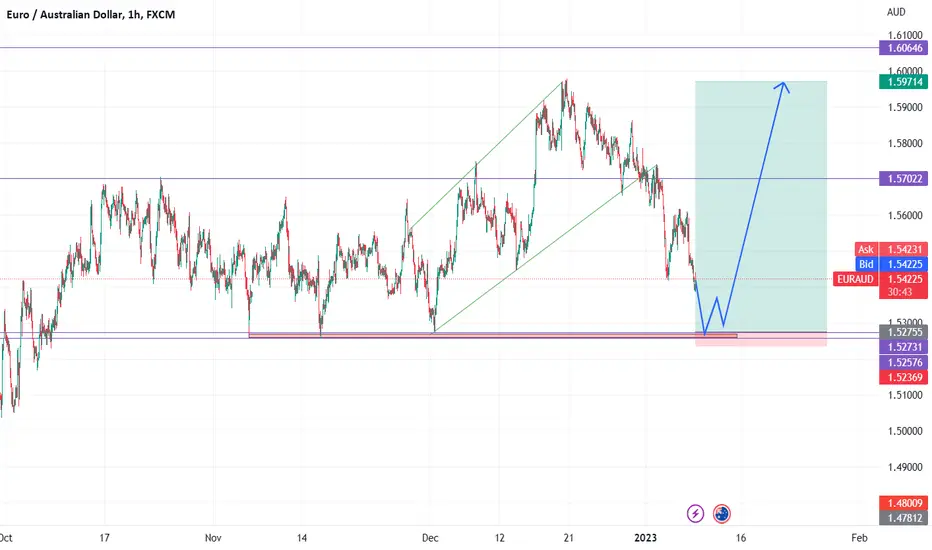
Task: Click the Dec label on the time axis
Action: (x=430, y=538)
